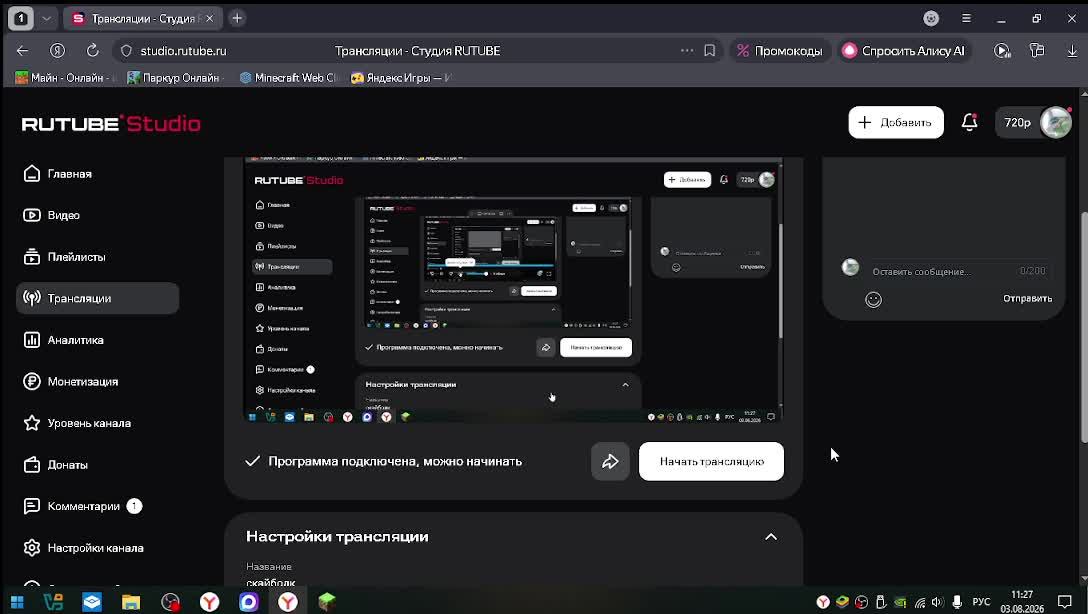1088x614 pixels.
Task: Open the three-dots page menu
Action: point(687,51)
